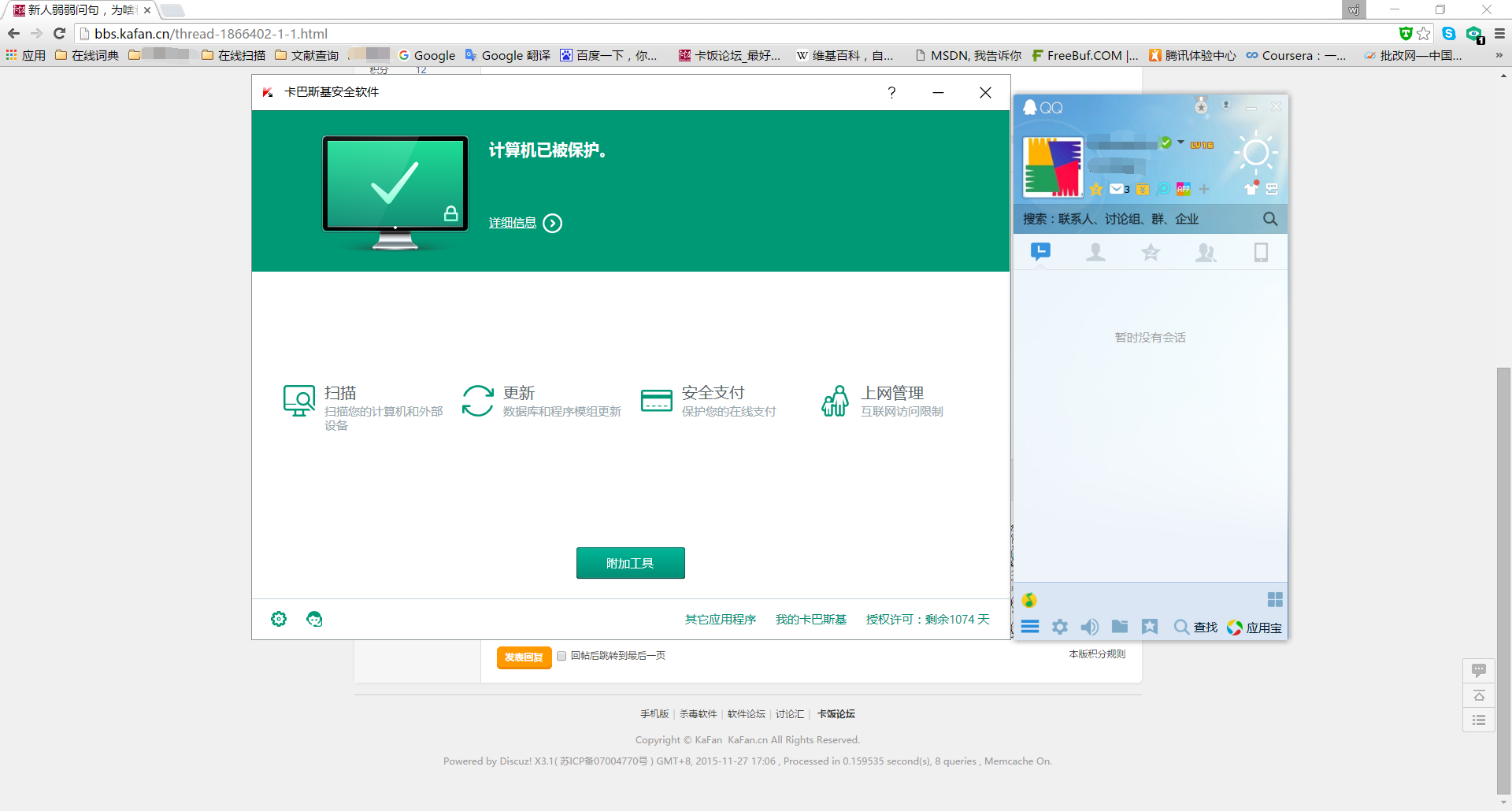Open QQ level LV16 badge

point(1202,145)
